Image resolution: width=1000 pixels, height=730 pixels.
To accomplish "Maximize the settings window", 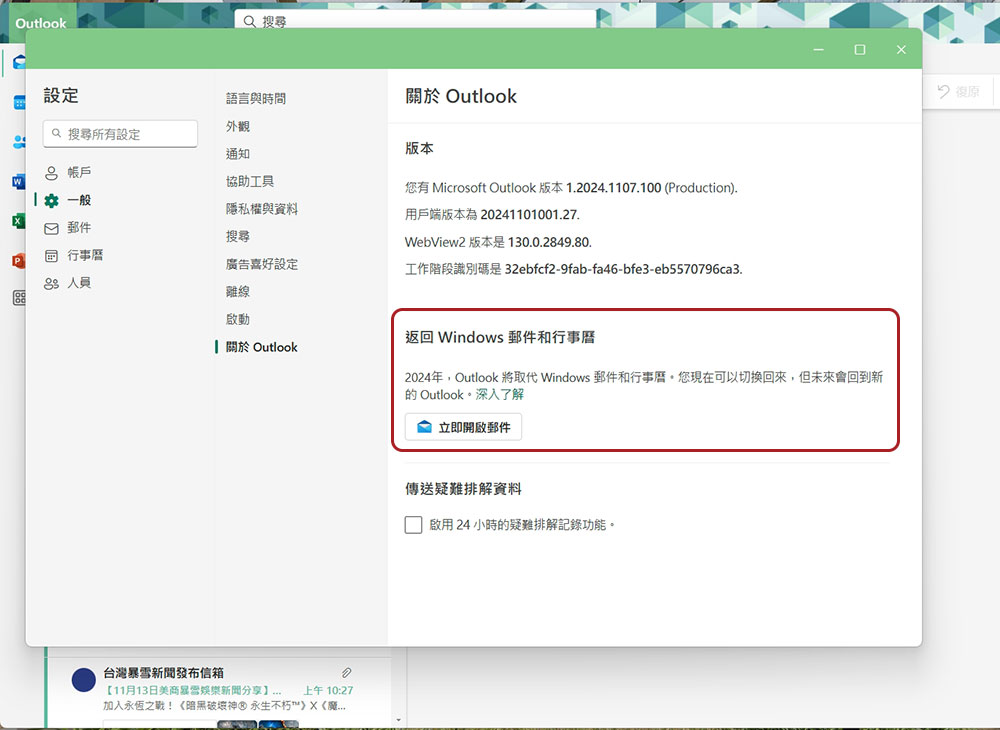I will pyautogui.click(x=860, y=49).
